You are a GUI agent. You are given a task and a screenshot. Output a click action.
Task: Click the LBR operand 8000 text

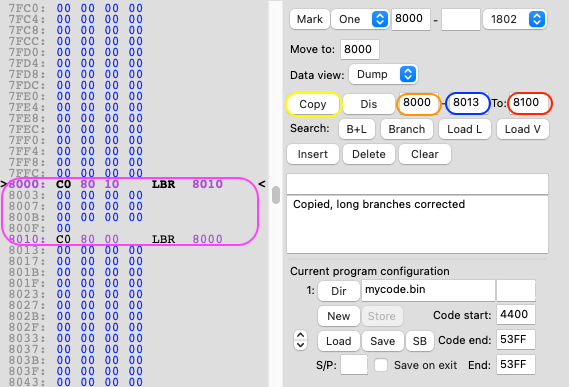tap(208, 239)
